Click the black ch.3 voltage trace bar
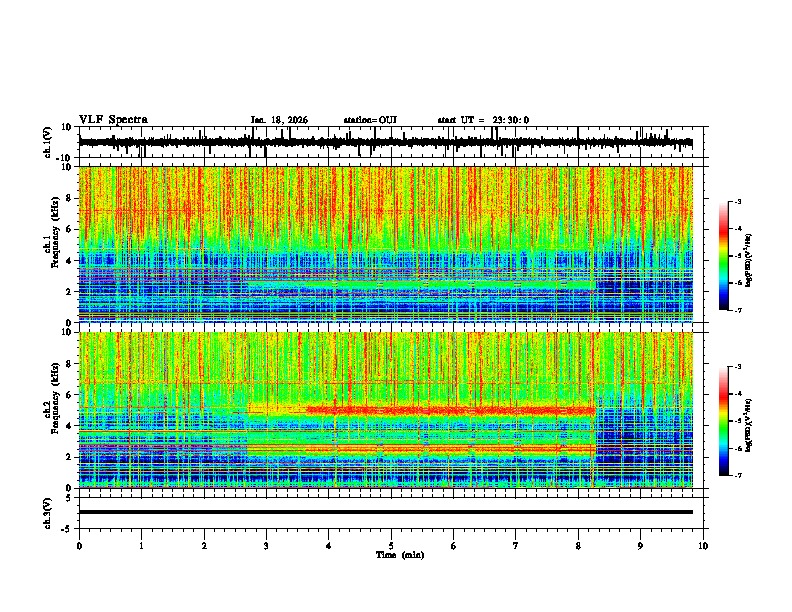792x612 pixels. (385, 512)
